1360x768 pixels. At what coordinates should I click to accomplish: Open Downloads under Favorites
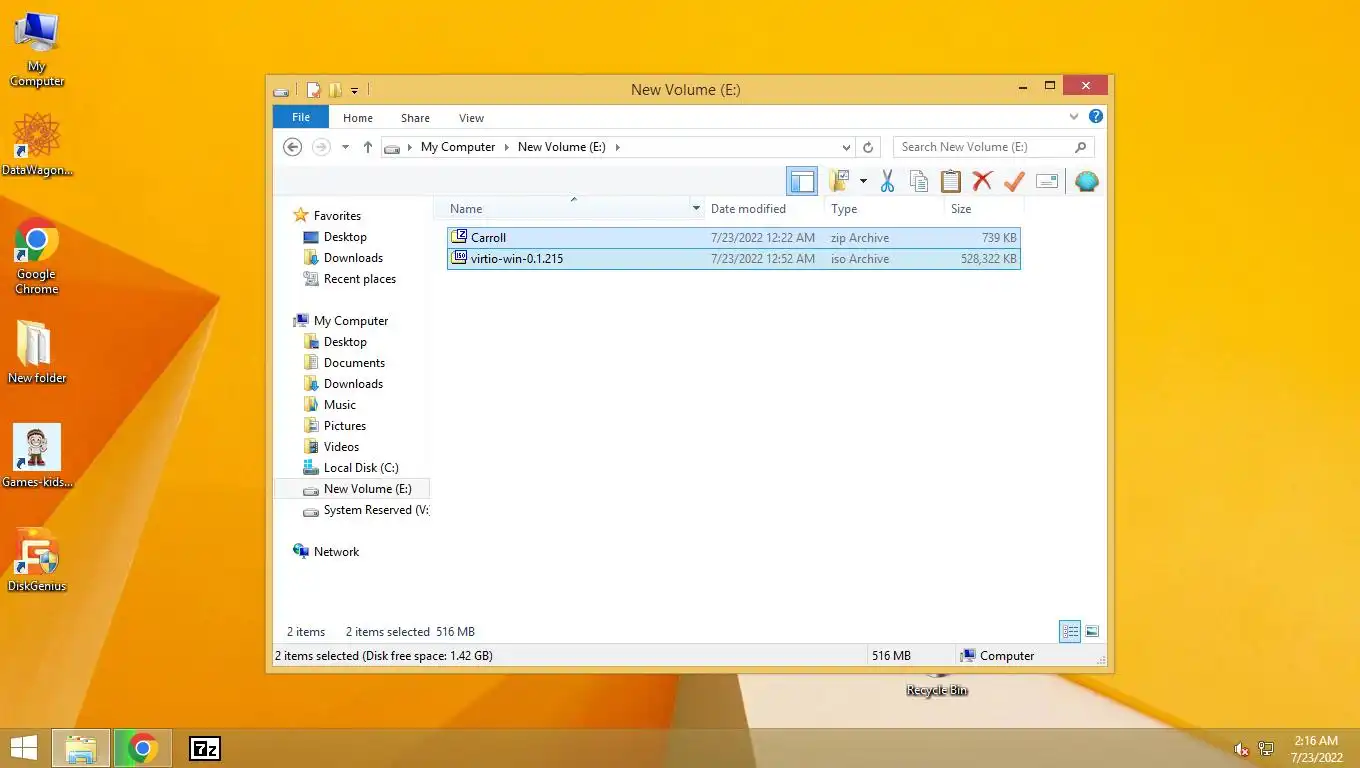pyautogui.click(x=353, y=258)
